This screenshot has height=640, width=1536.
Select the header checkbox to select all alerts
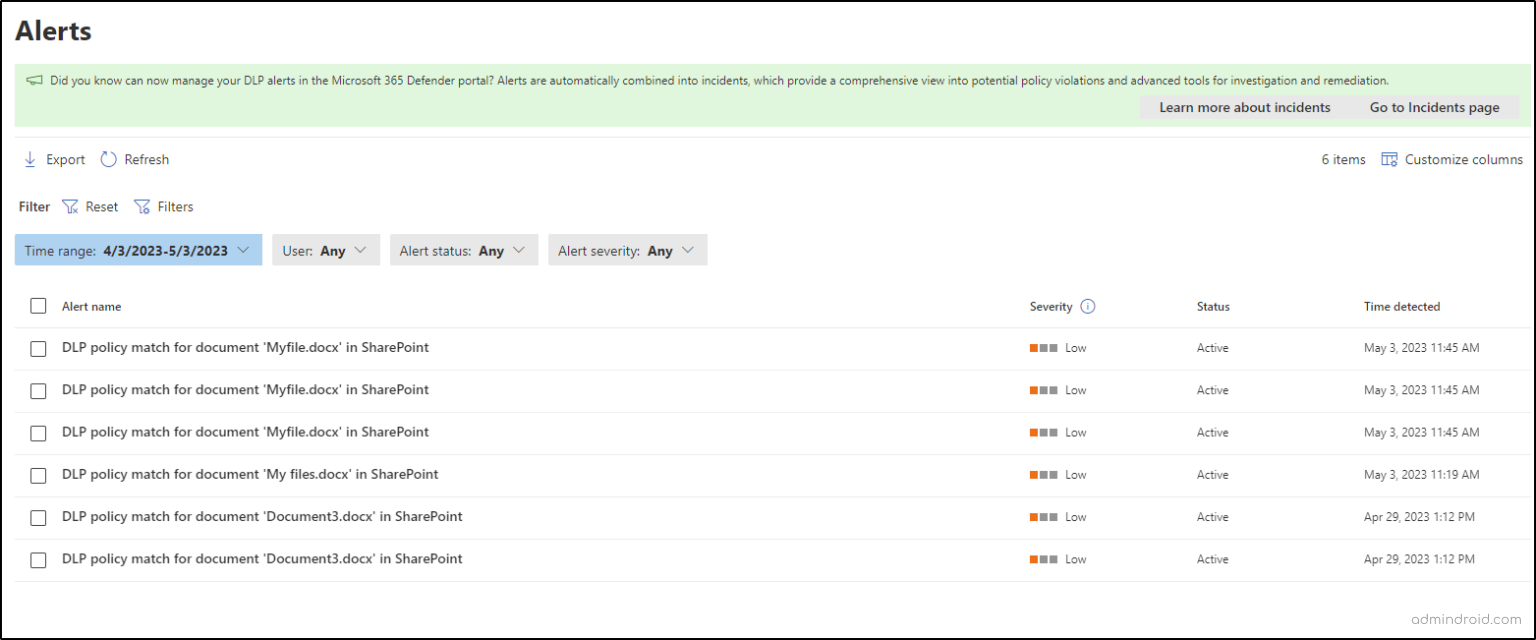point(38,306)
